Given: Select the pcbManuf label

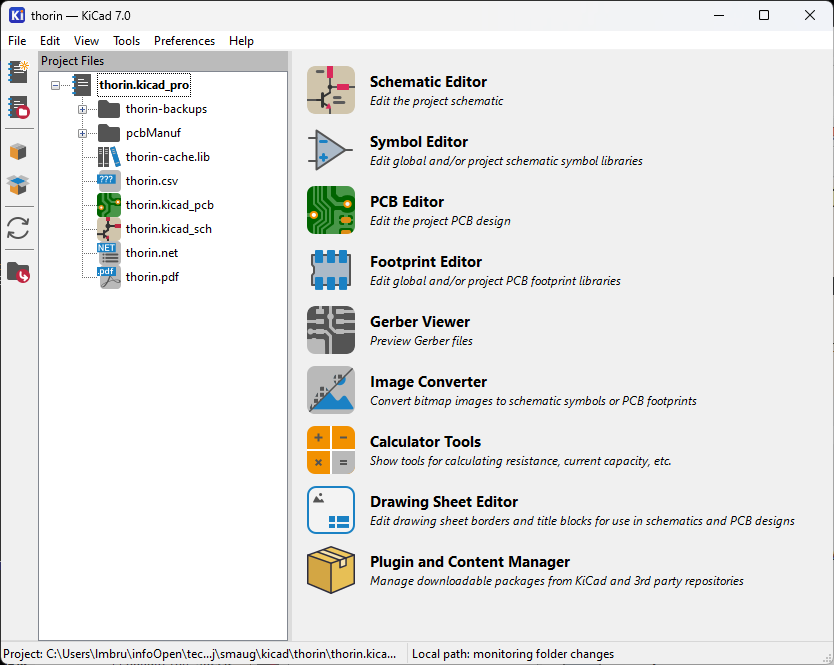Looking at the screenshot, I should [153, 133].
